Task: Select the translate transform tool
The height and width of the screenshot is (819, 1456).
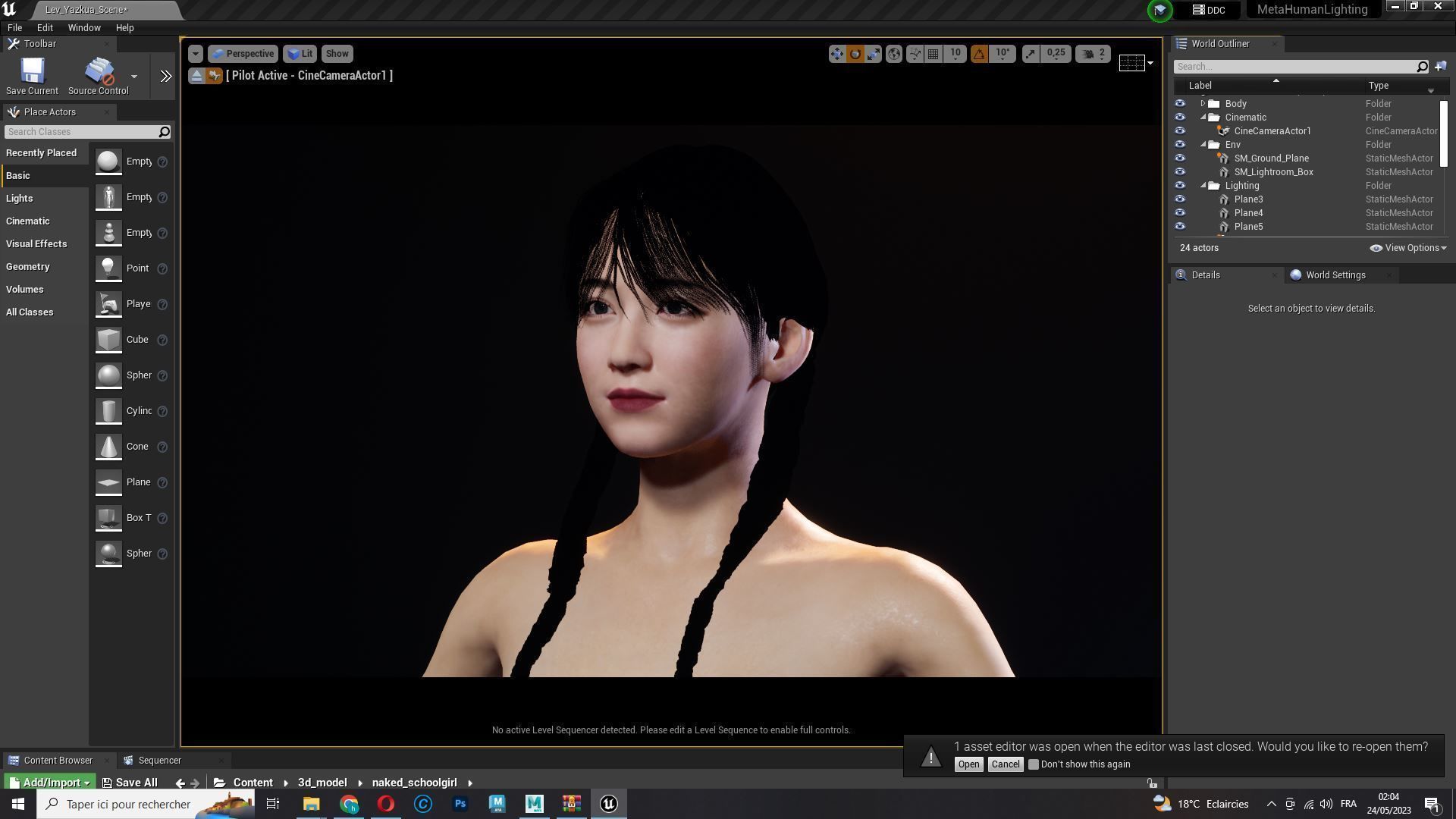Action: (x=836, y=54)
